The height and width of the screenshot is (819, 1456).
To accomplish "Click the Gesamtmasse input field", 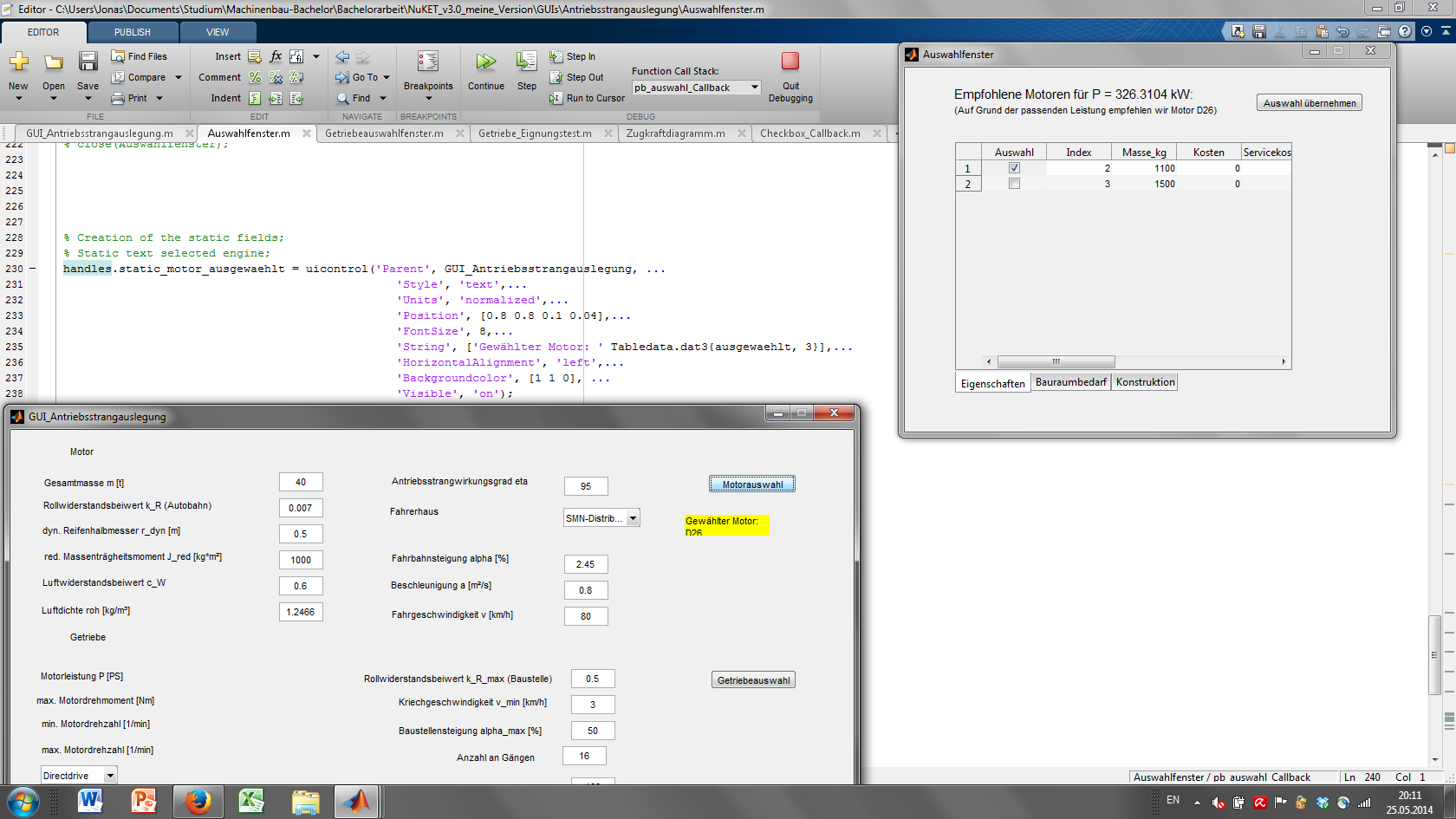I will coord(301,483).
